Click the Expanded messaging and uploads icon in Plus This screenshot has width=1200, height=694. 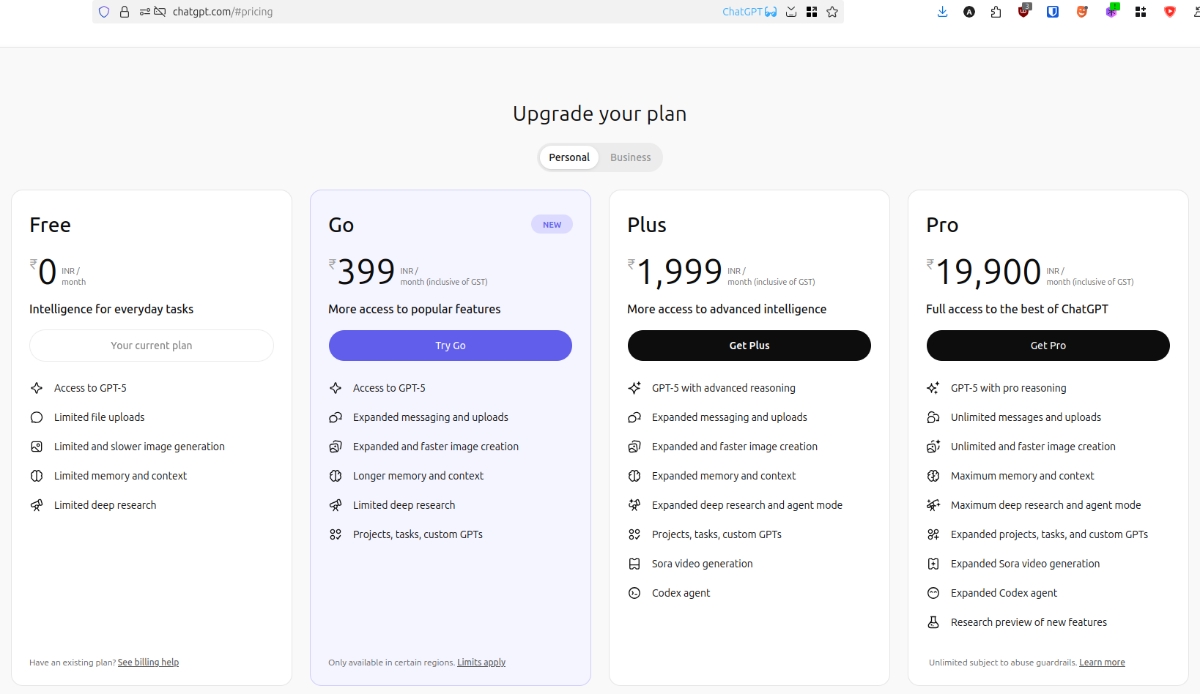(633, 417)
